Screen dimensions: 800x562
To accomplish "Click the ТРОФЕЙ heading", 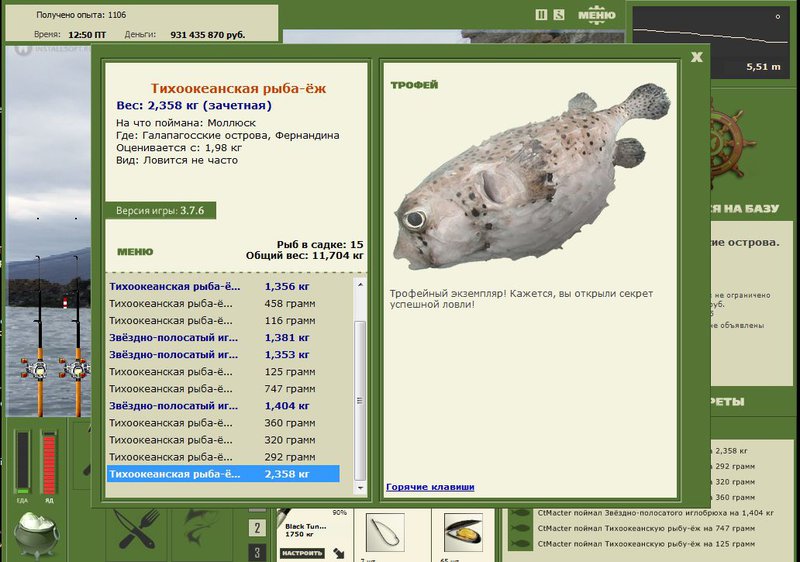I will (414, 85).
